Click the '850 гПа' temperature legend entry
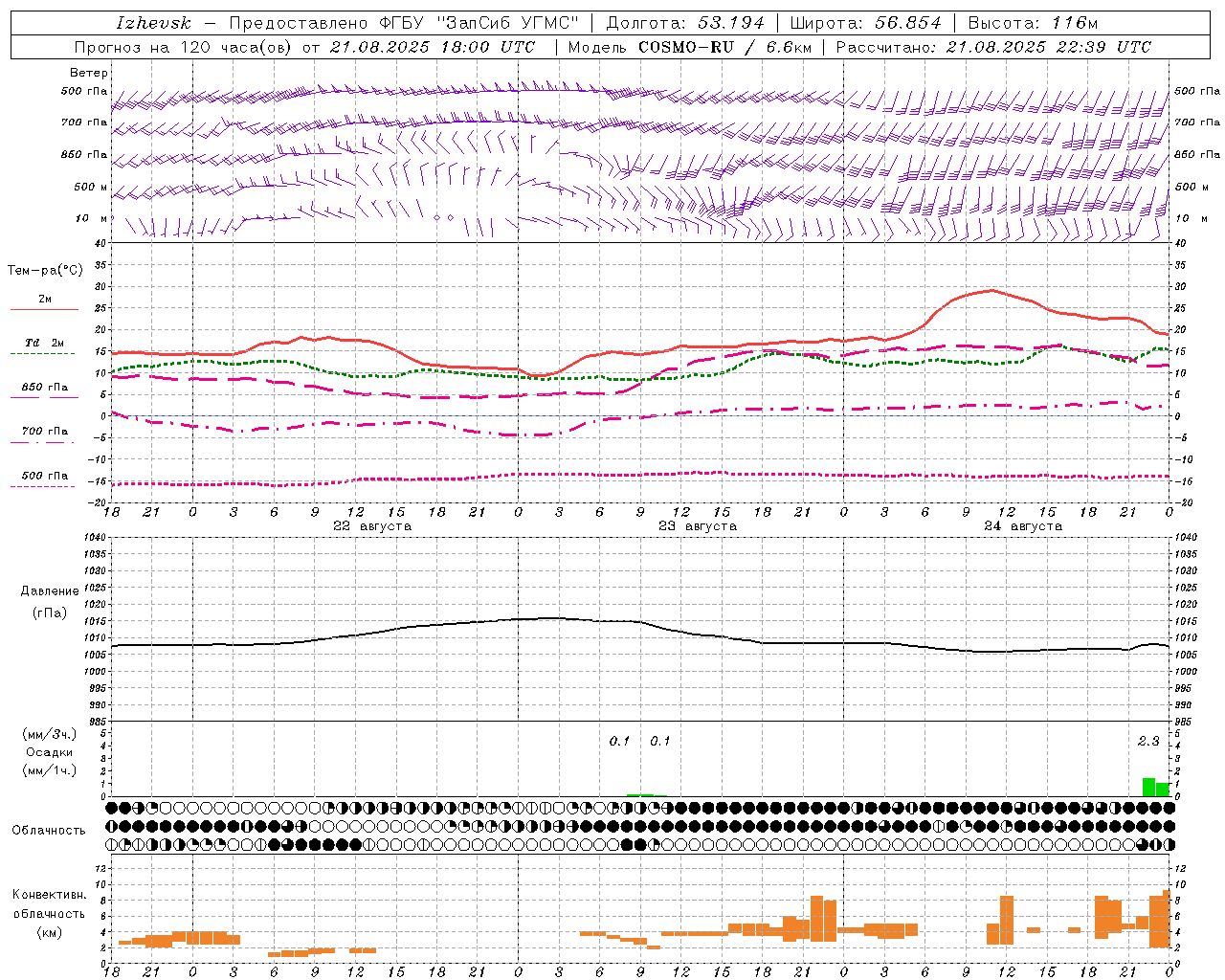 [x=44, y=388]
